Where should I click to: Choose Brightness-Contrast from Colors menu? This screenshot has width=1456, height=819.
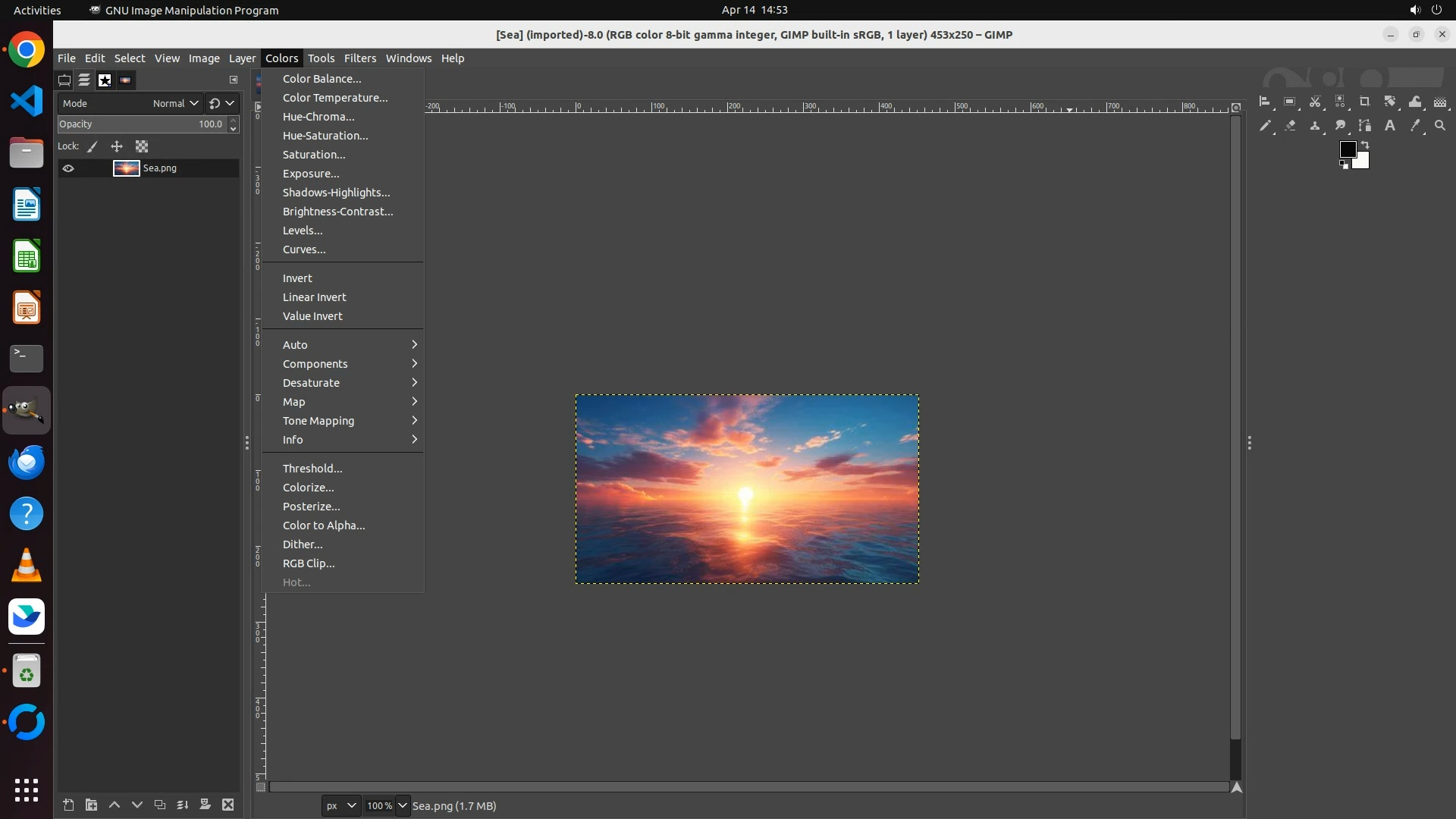(x=337, y=212)
